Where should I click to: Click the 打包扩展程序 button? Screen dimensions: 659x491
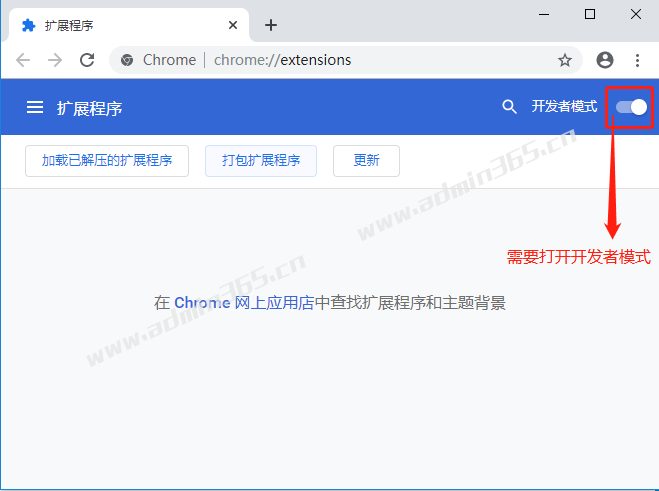(261, 161)
